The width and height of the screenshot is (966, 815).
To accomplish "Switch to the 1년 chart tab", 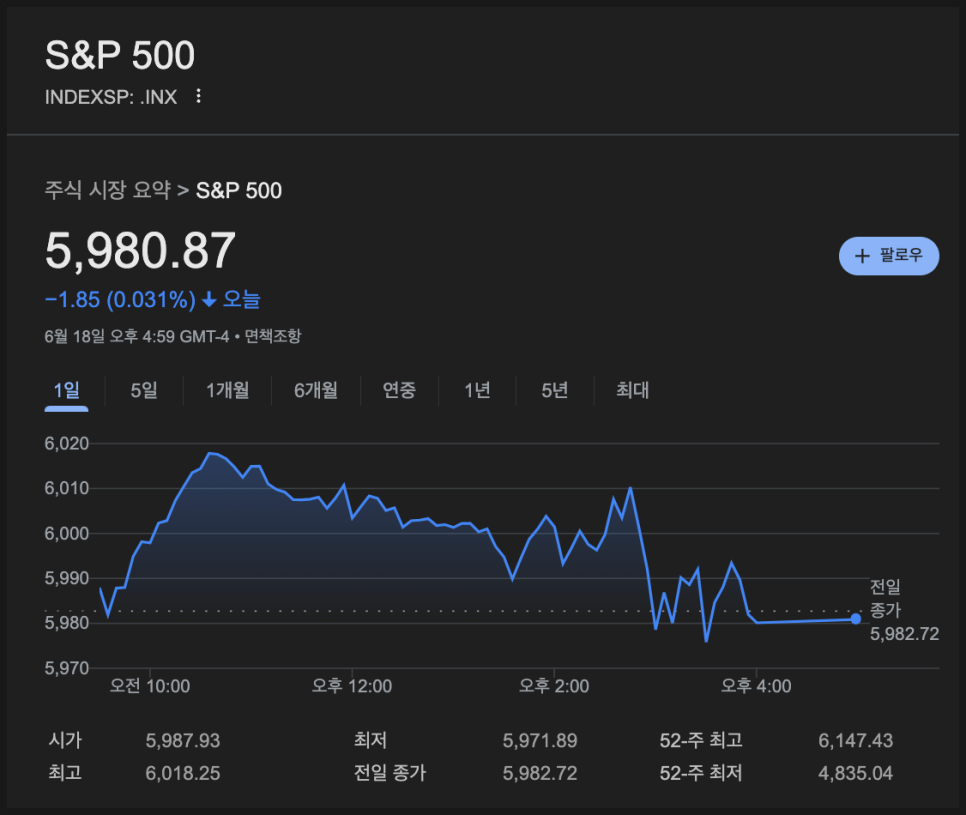I will click(477, 391).
